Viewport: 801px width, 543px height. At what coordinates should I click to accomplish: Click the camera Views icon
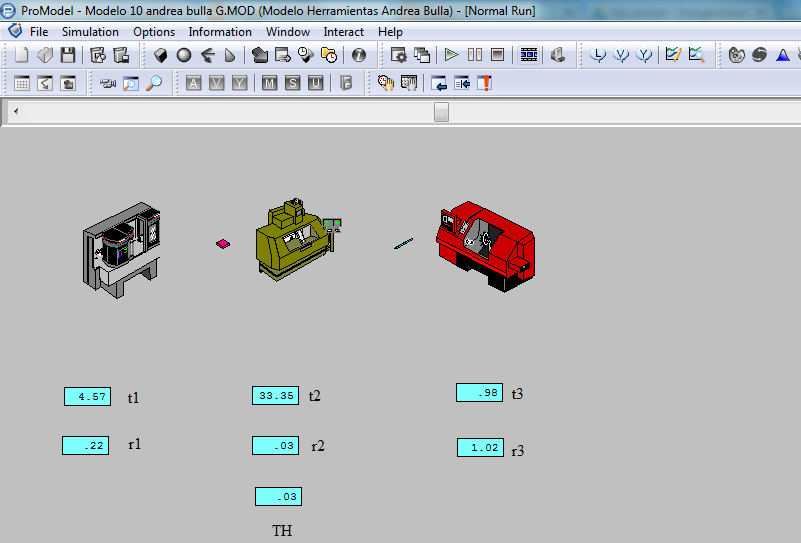point(107,83)
